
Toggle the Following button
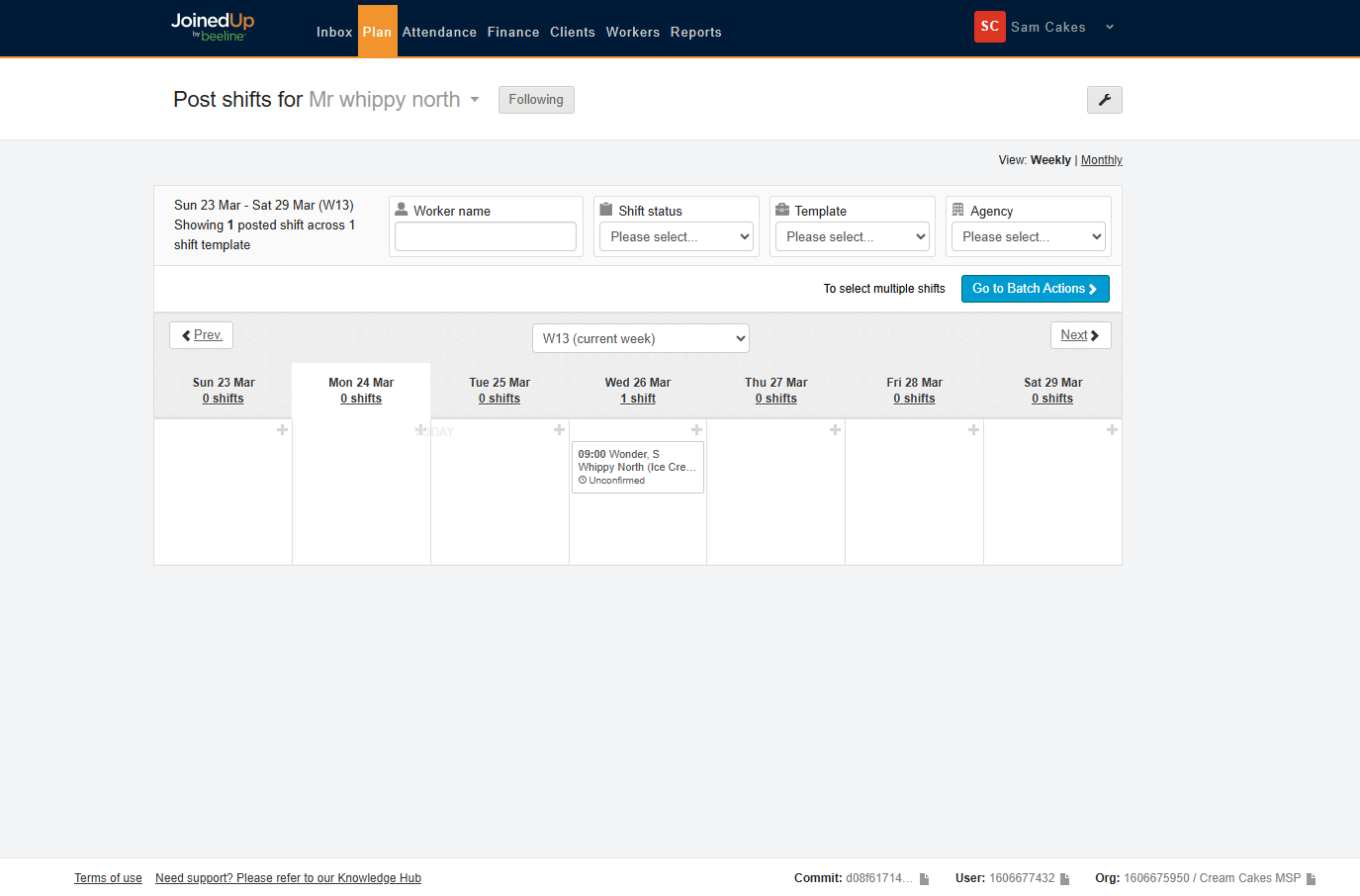click(x=536, y=100)
